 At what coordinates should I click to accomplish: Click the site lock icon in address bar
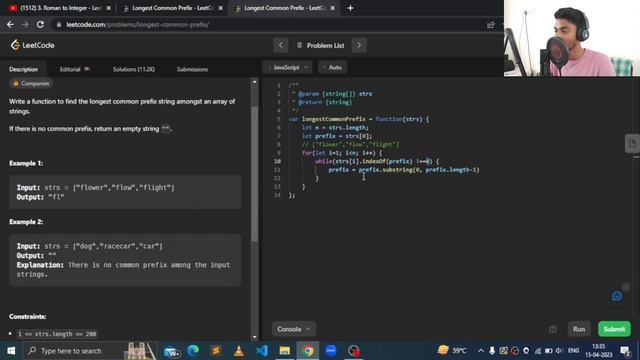tap(59, 24)
